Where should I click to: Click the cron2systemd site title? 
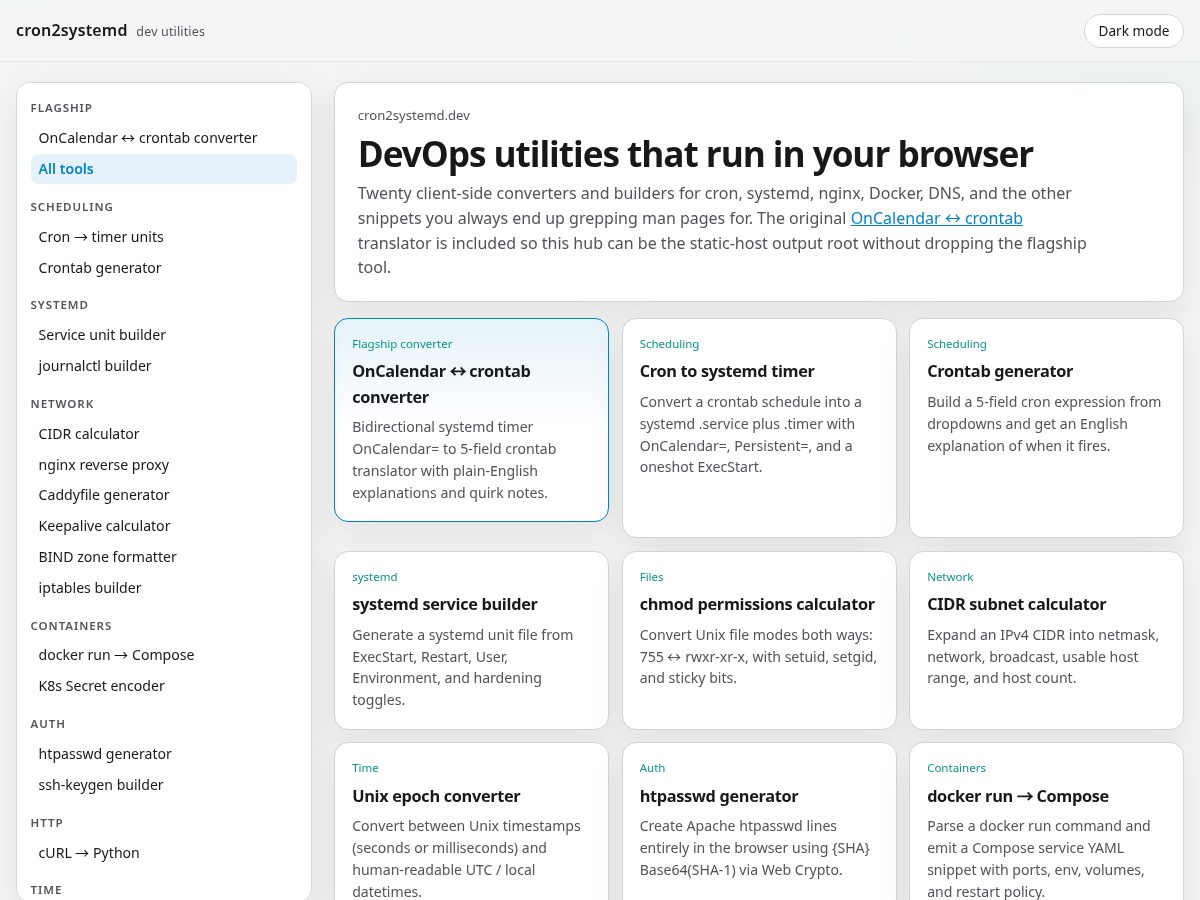72,31
